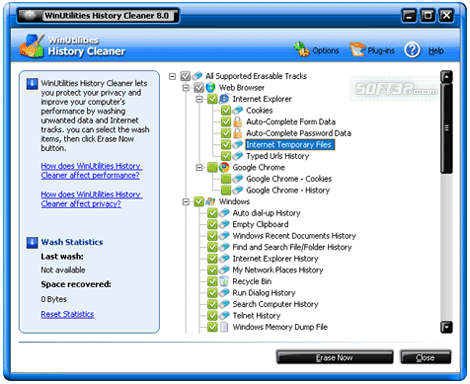Select the Internet Temporary Files tree item
470x384 pixels.
pos(290,144)
